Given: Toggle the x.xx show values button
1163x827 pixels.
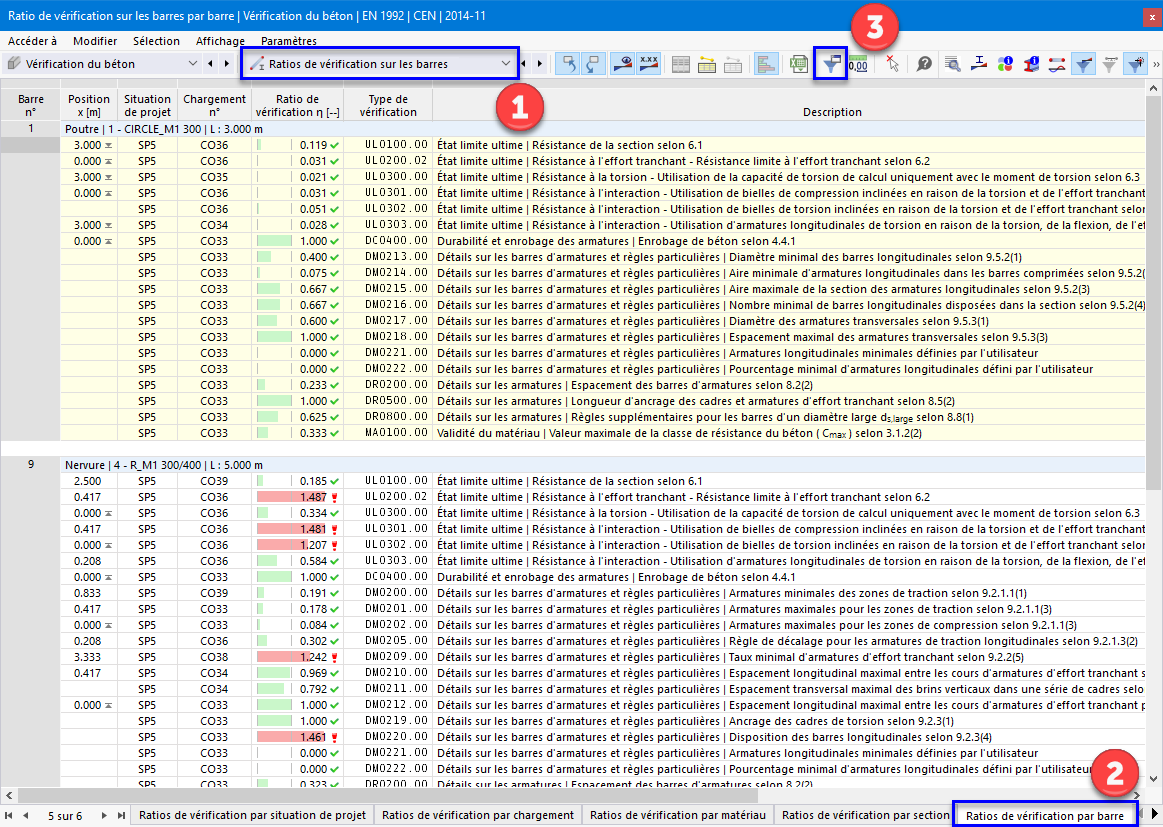Looking at the screenshot, I should tap(649, 65).
